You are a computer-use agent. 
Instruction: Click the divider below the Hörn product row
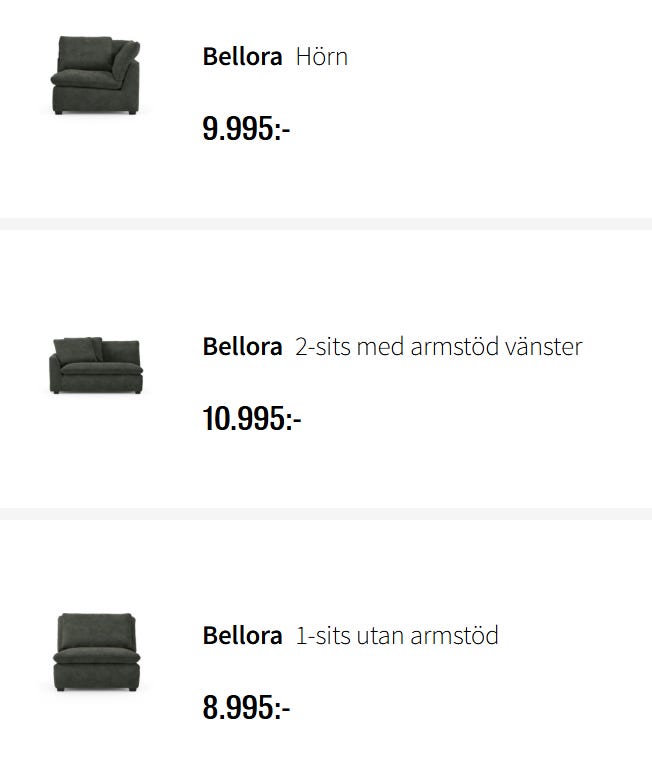tap(326, 224)
